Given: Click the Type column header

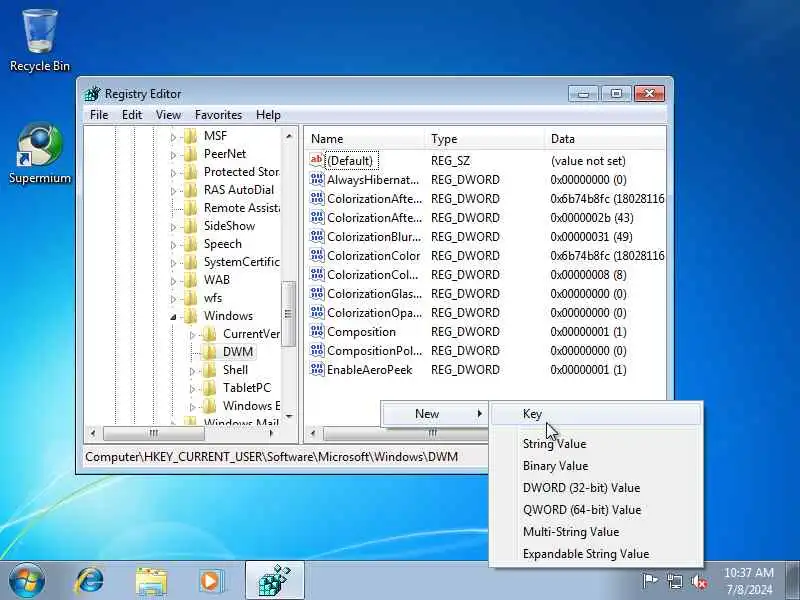Looking at the screenshot, I should pyautogui.click(x=485, y=139).
